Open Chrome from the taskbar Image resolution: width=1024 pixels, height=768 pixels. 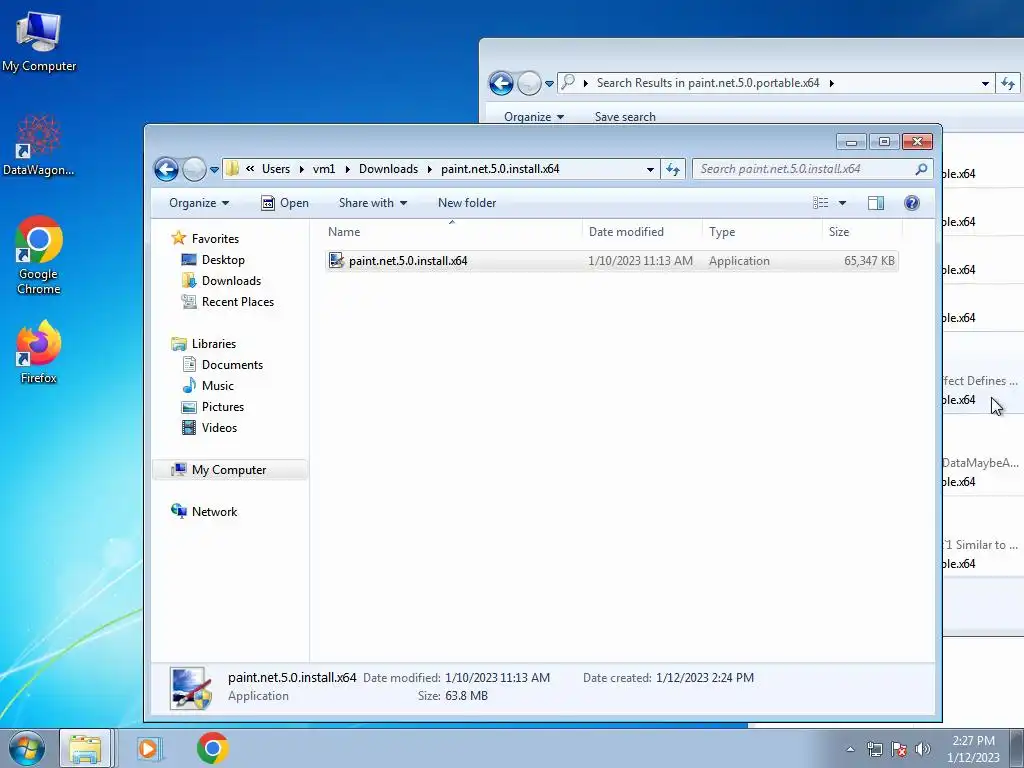pos(213,748)
